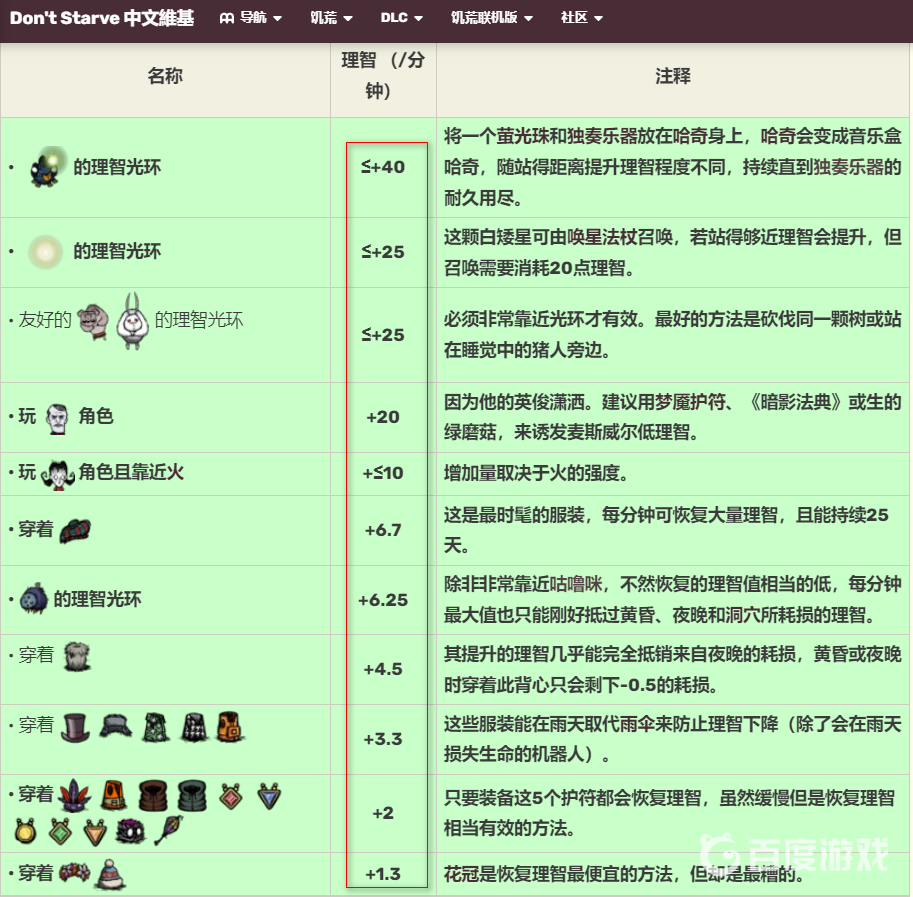Screen dimensions: 913x897
Task: Click the black checkered vest icon
Action: (x=194, y=727)
